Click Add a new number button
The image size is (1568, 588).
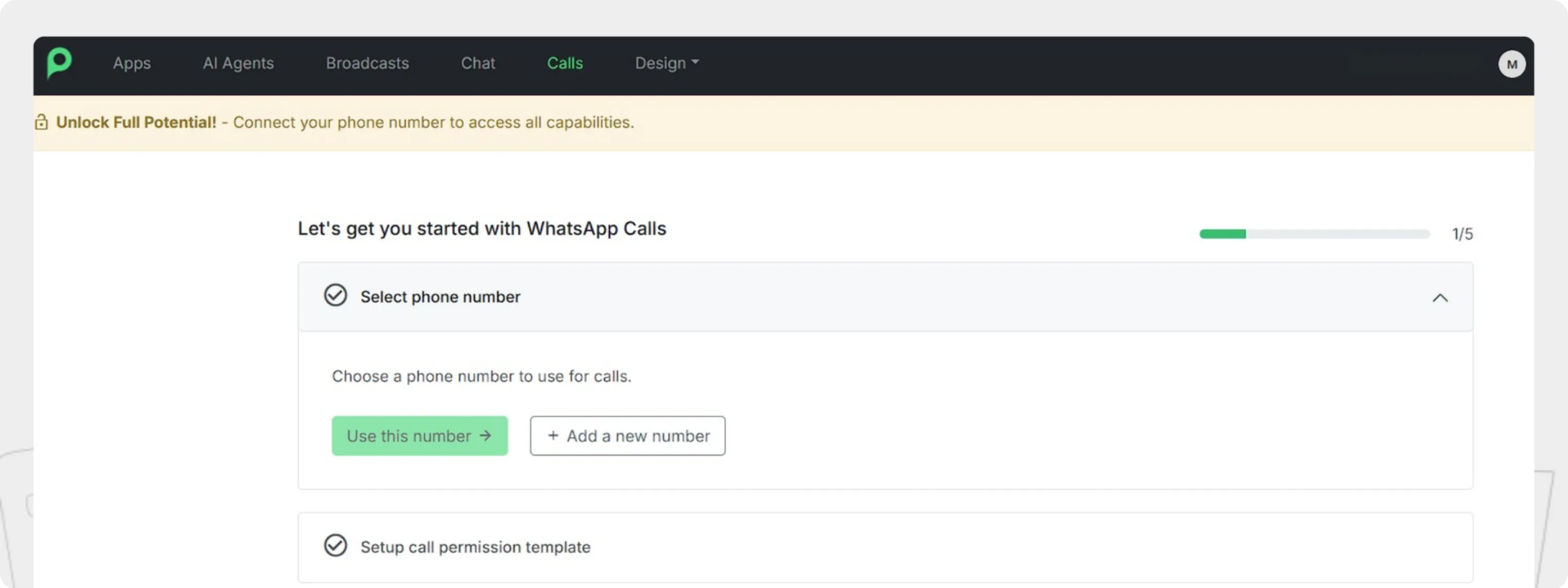pyautogui.click(x=628, y=436)
